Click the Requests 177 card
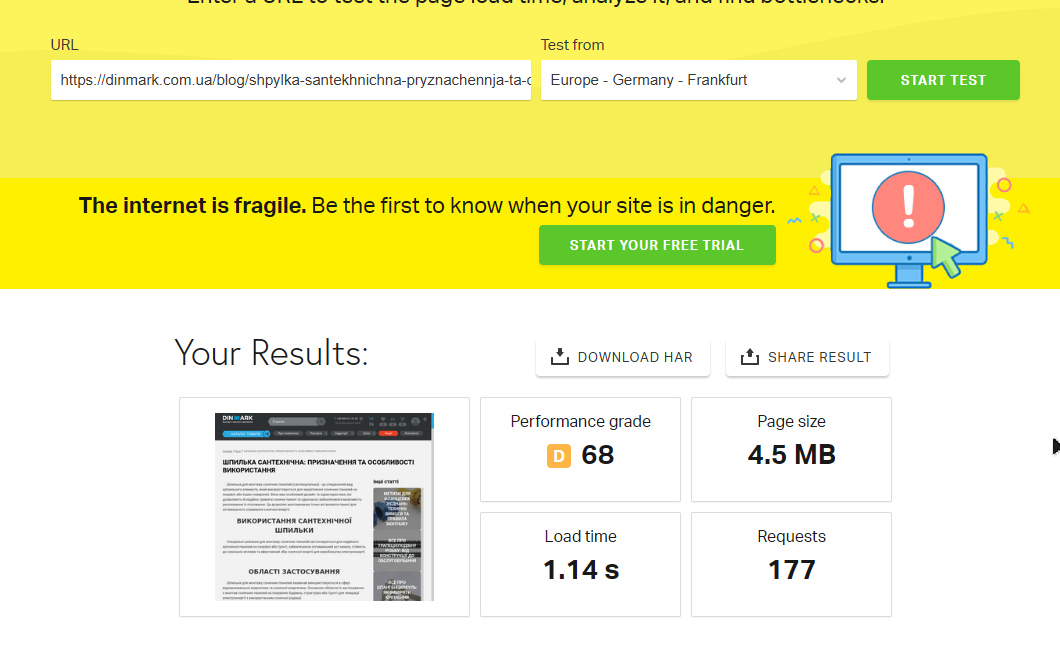 tap(791, 565)
